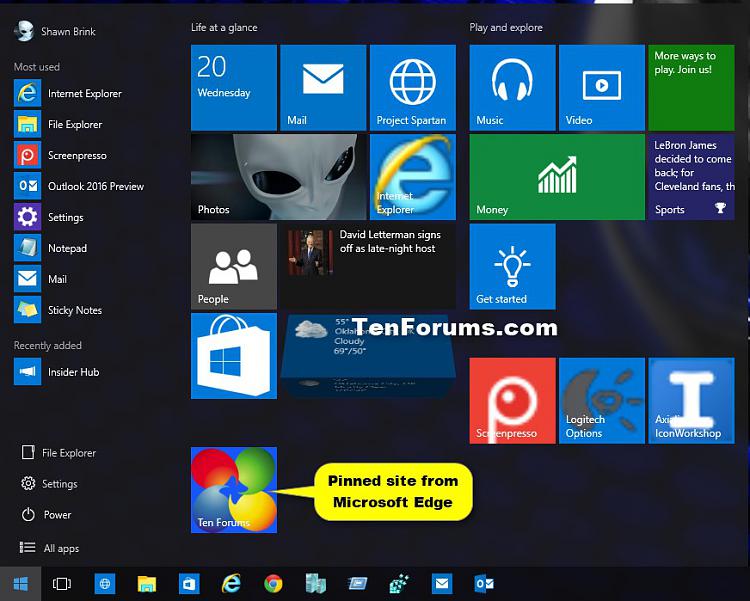The image size is (750, 601).
Task: Click the Photos alien thumbnail tile
Action: [x=279, y=177]
